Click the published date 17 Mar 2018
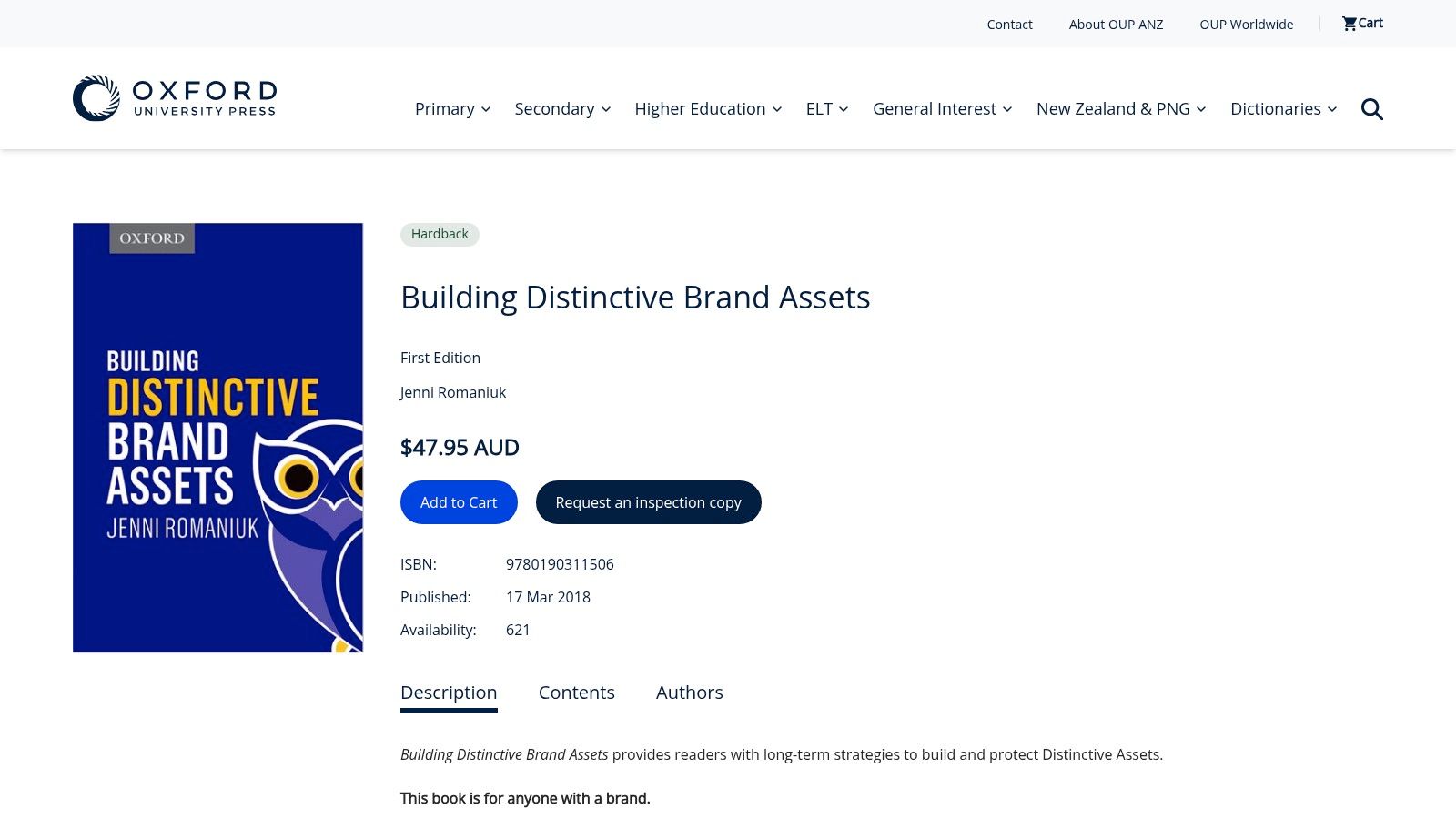Screen dimensions: 1456x819 point(548,597)
